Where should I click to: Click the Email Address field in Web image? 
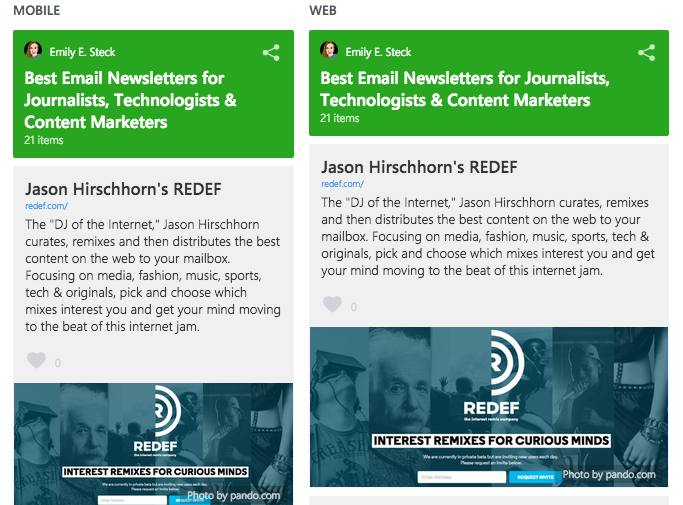pos(462,477)
